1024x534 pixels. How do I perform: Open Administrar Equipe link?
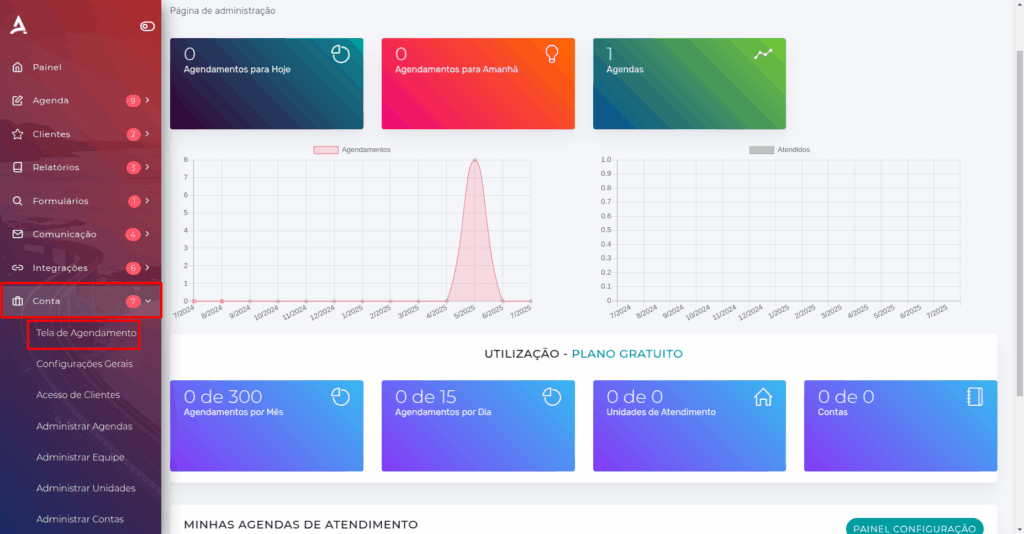click(x=80, y=457)
